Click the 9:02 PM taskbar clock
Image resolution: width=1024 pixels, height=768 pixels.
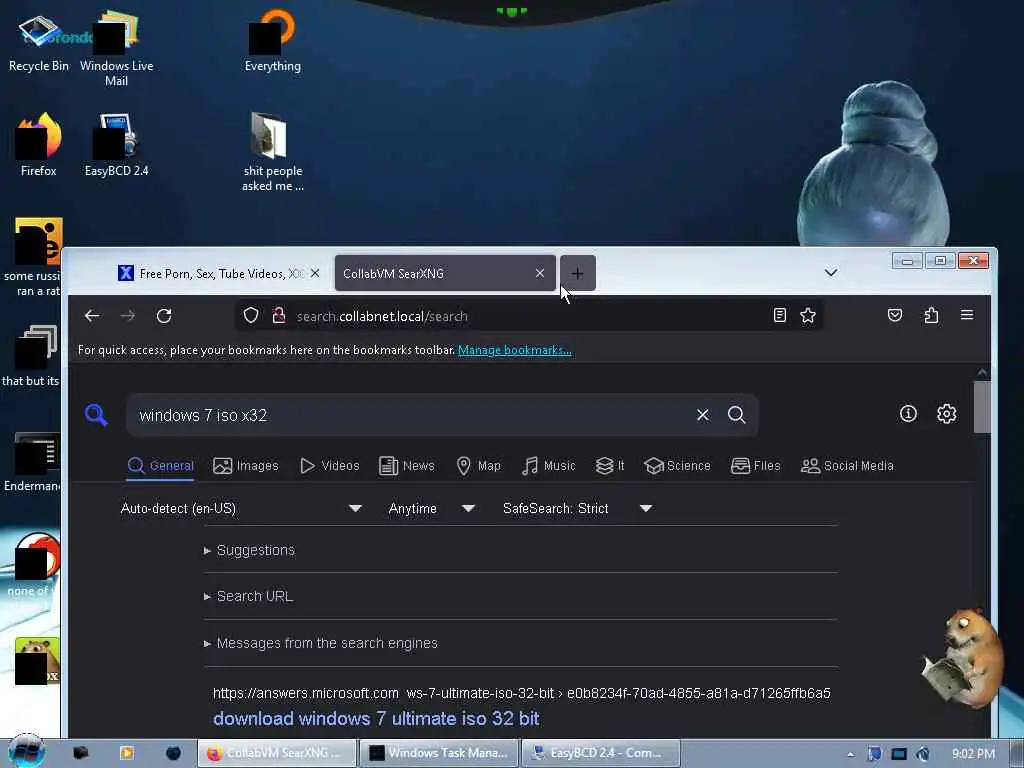click(973, 754)
